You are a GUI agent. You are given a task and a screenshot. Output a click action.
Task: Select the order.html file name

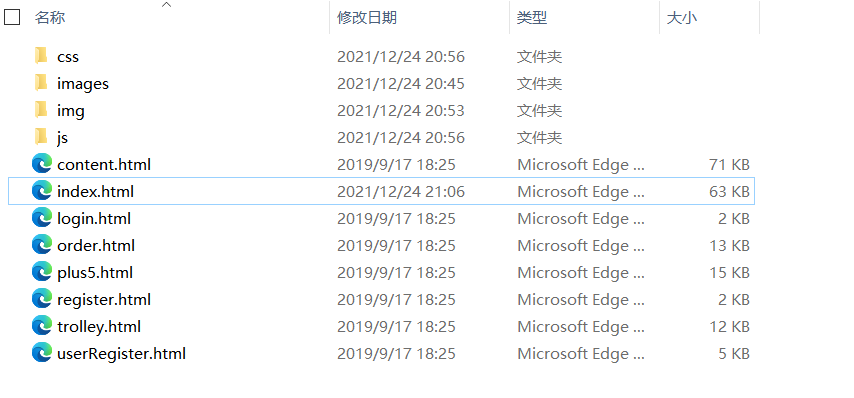pyautogui.click(x=96, y=246)
